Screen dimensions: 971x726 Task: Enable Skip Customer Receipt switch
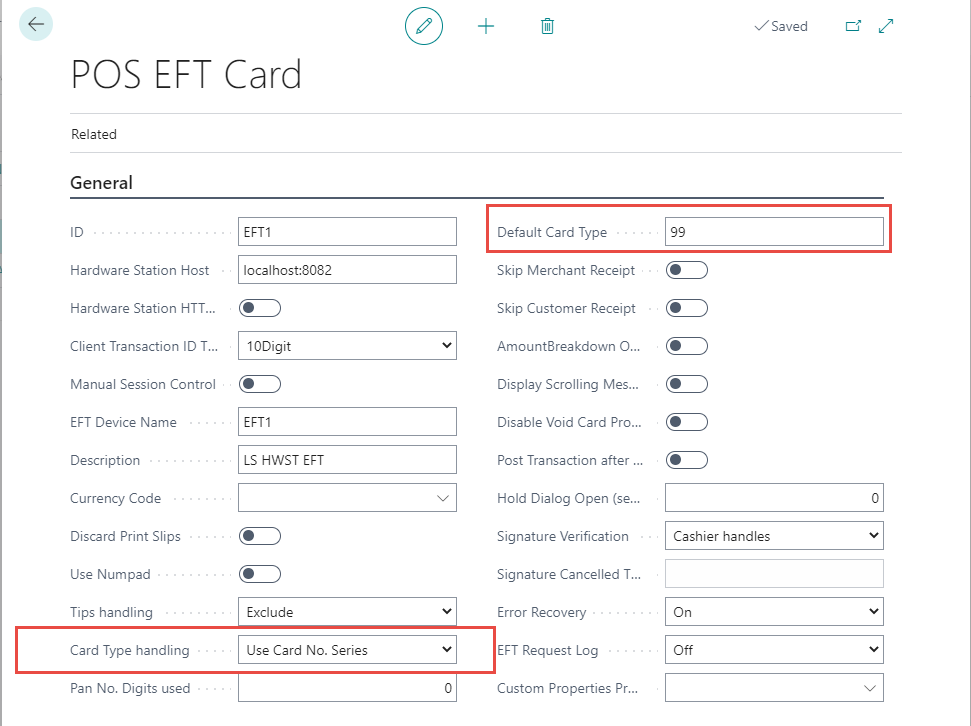[687, 308]
